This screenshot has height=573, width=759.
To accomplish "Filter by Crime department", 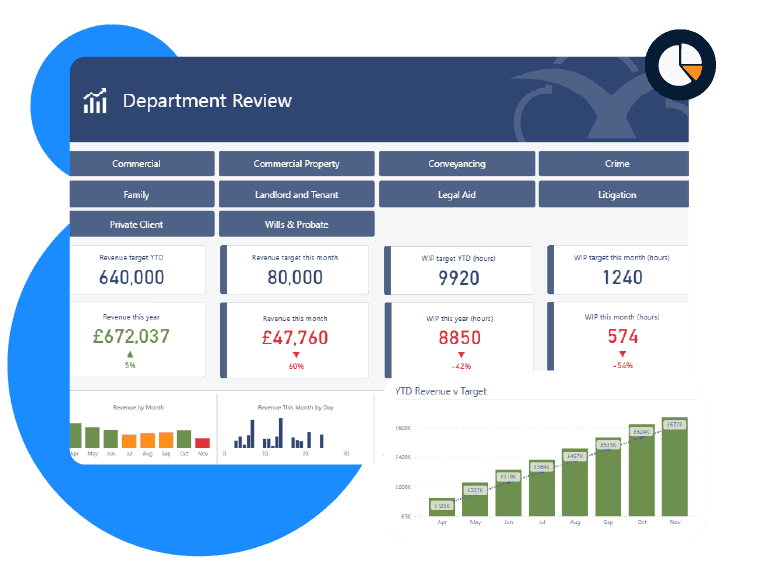I will tap(616, 164).
